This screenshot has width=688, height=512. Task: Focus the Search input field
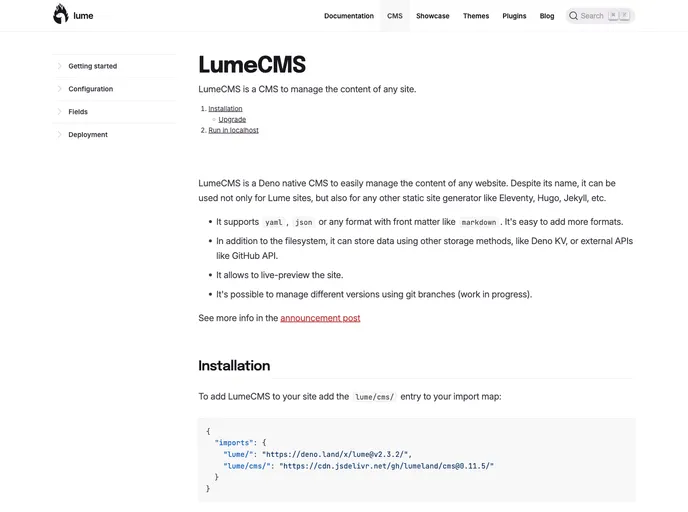click(x=600, y=16)
